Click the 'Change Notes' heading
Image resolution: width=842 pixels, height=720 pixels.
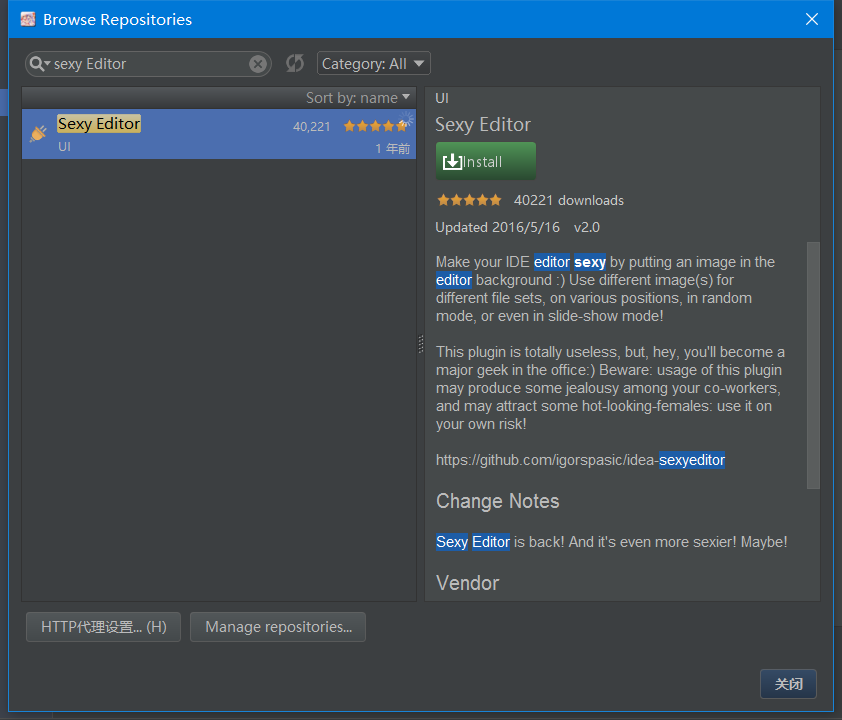click(x=497, y=501)
